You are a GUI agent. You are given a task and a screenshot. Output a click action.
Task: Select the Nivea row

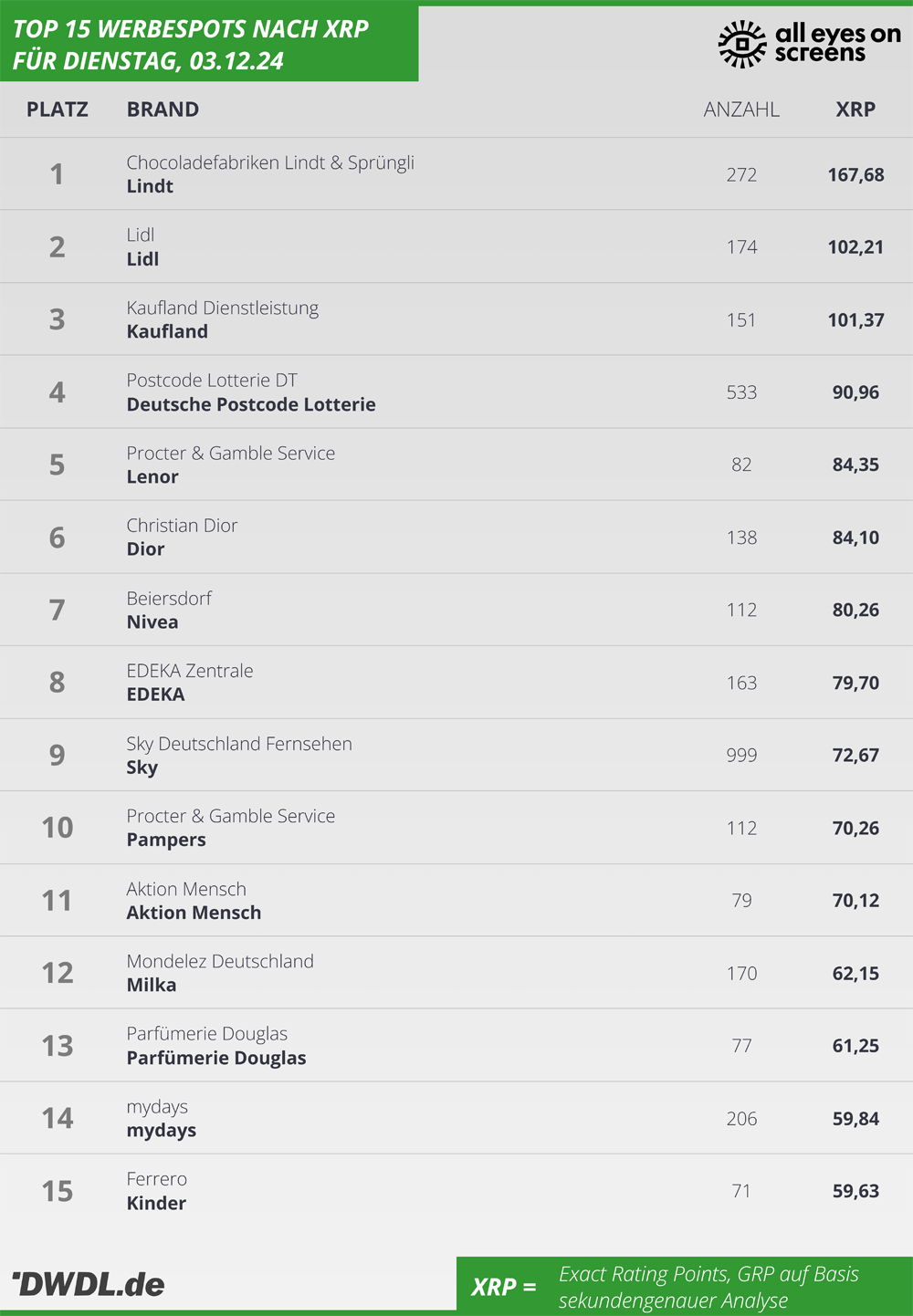[x=456, y=610]
